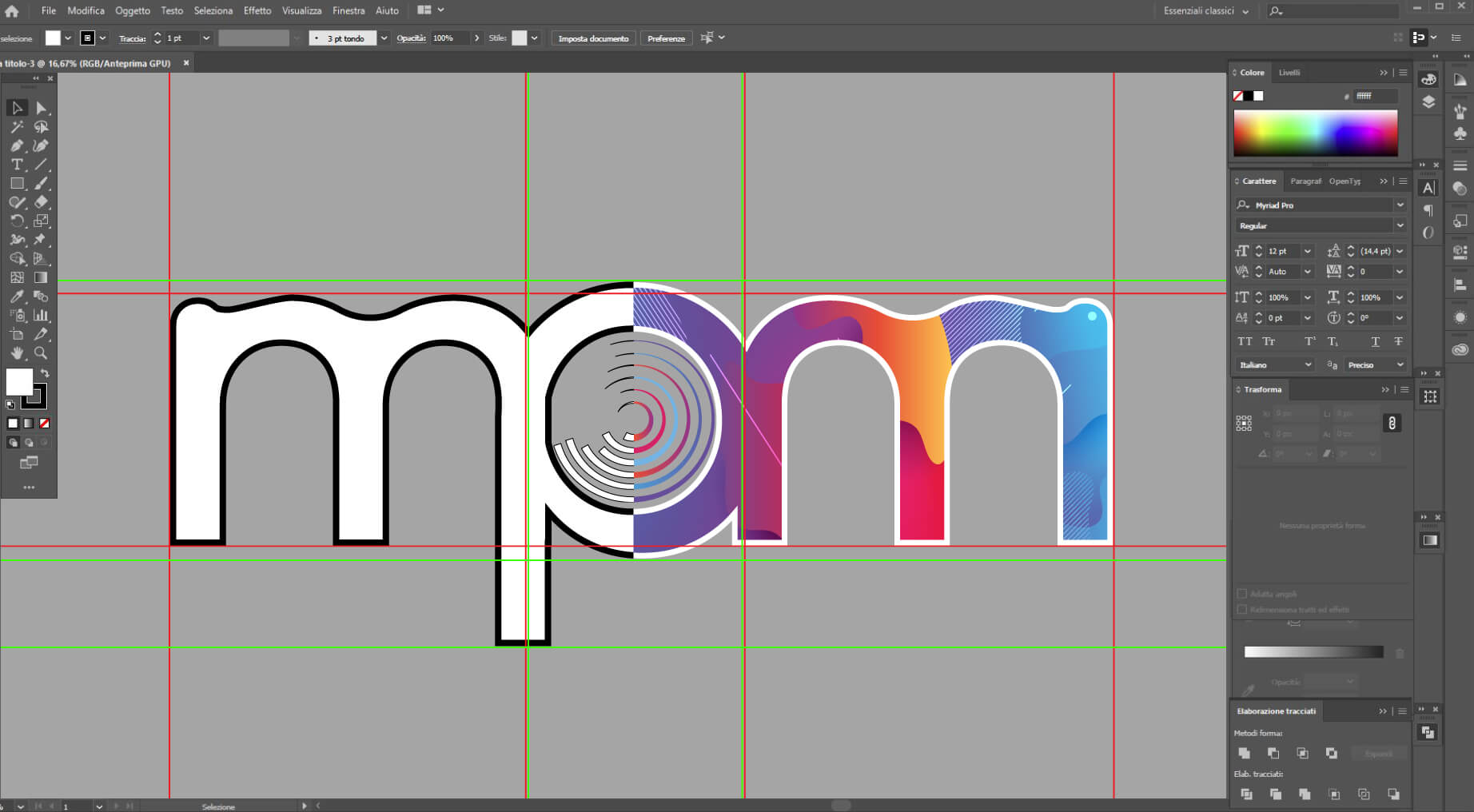Image resolution: width=1474 pixels, height=812 pixels.
Task: Open the font style Regular dropdown
Action: click(1400, 225)
